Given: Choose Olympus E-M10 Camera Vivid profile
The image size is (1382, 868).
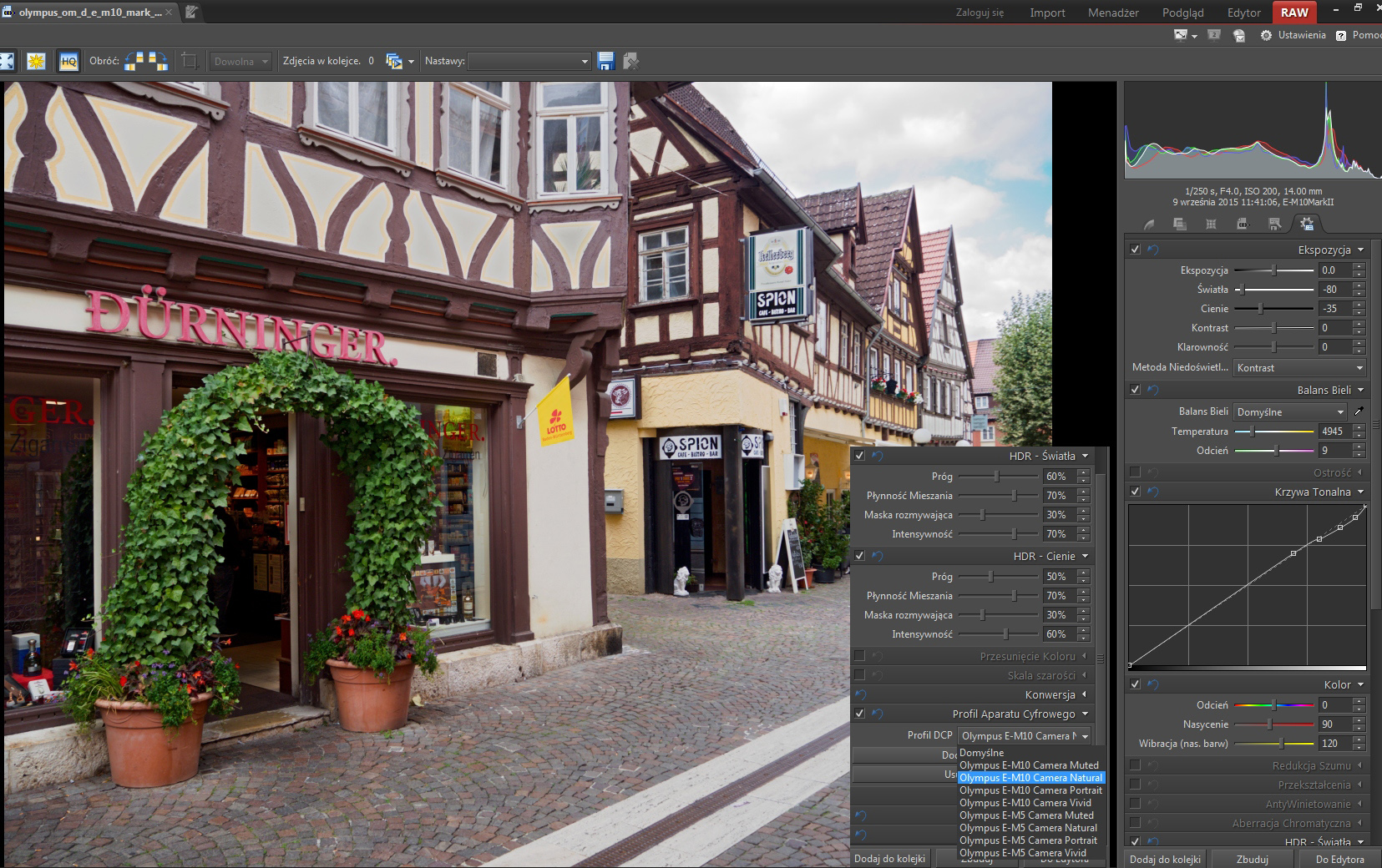Looking at the screenshot, I should tap(1025, 803).
